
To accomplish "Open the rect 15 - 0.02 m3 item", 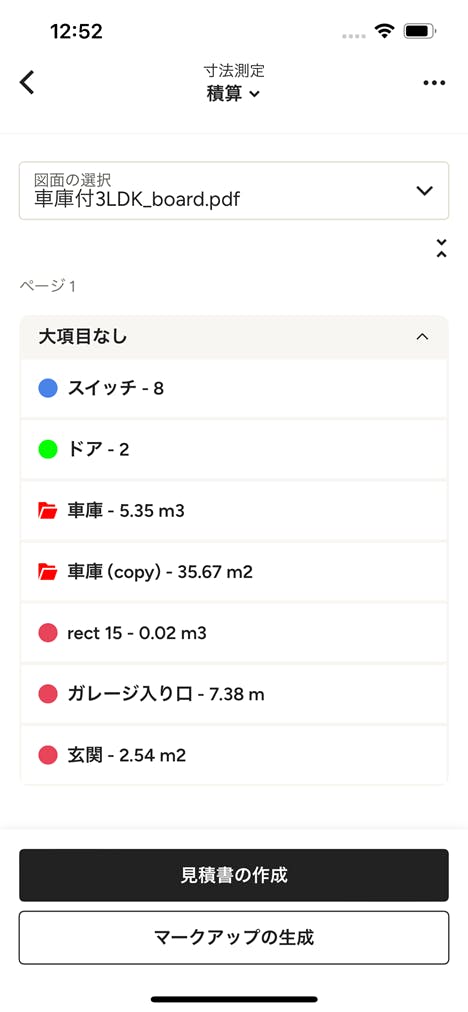I will click(x=234, y=633).
